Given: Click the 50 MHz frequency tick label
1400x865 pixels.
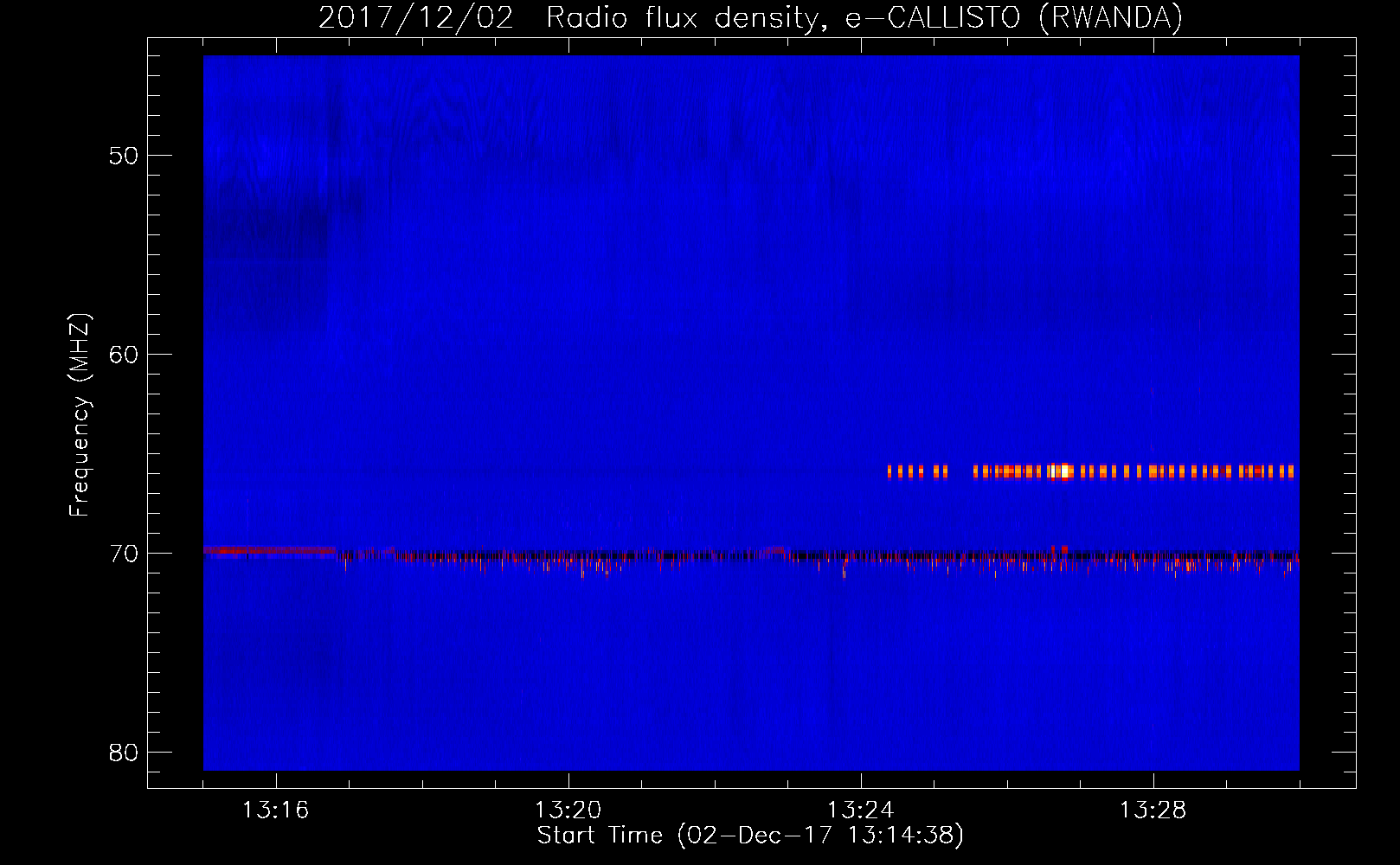Looking at the screenshot, I should coord(124,156).
